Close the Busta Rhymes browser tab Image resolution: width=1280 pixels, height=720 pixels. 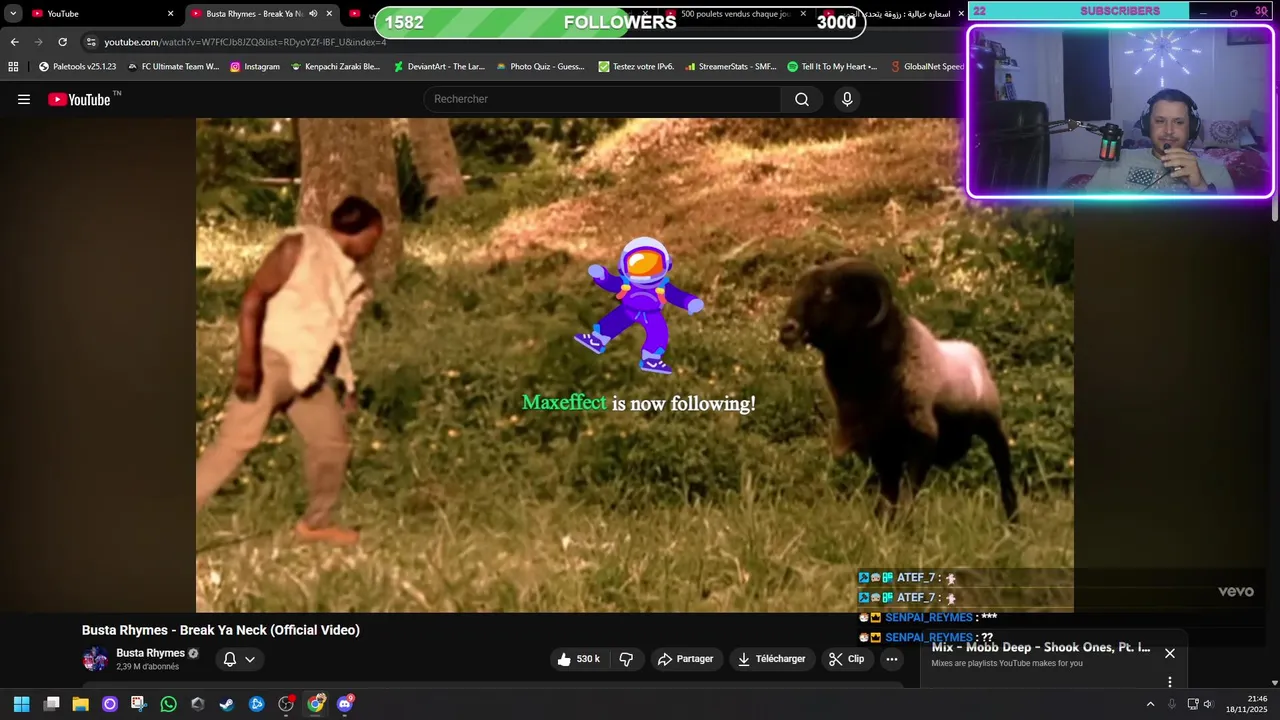point(329,14)
